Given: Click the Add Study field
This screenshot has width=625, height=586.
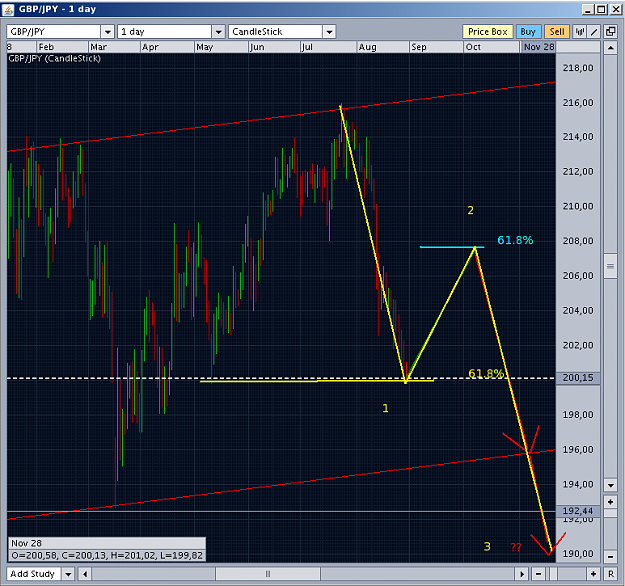Looking at the screenshot, I should tap(33, 574).
